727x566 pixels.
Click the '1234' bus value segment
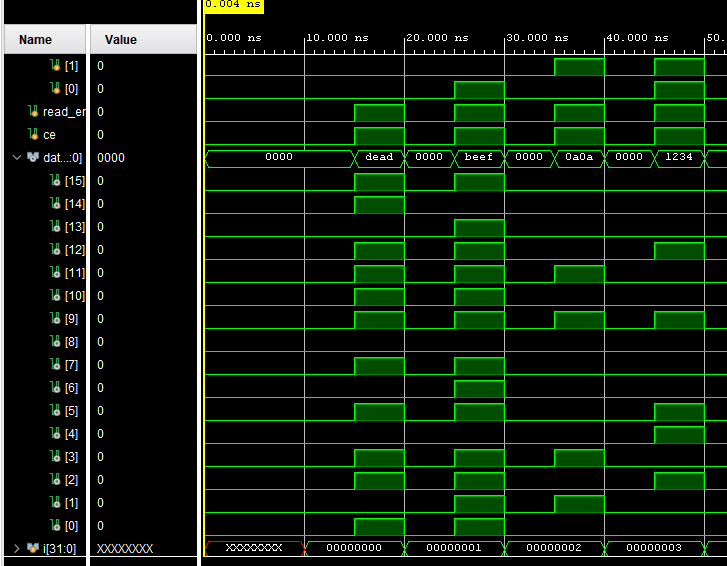click(679, 157)
